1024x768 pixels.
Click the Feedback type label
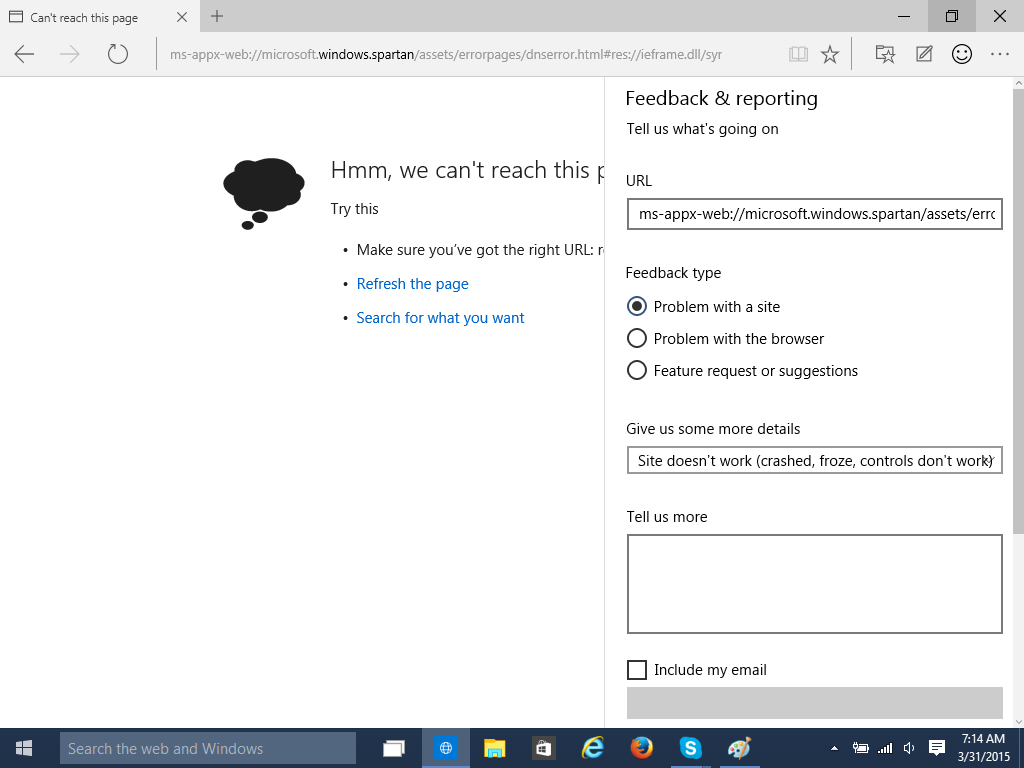tap(673, 273)
